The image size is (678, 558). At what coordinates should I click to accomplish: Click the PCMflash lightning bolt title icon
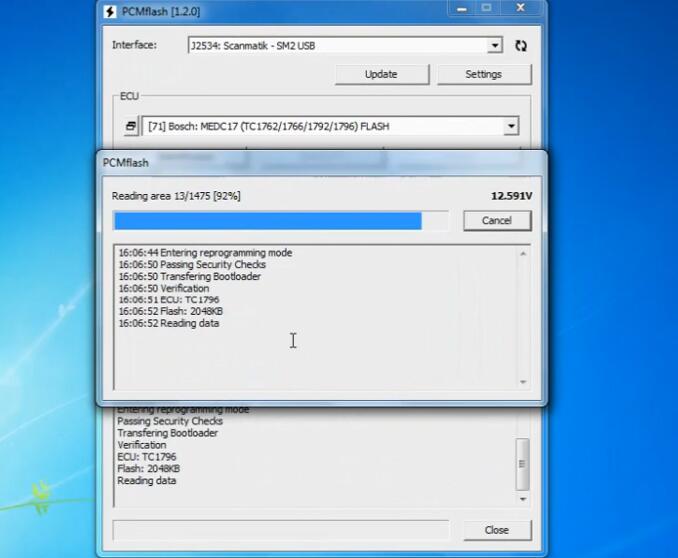point(110,11)
